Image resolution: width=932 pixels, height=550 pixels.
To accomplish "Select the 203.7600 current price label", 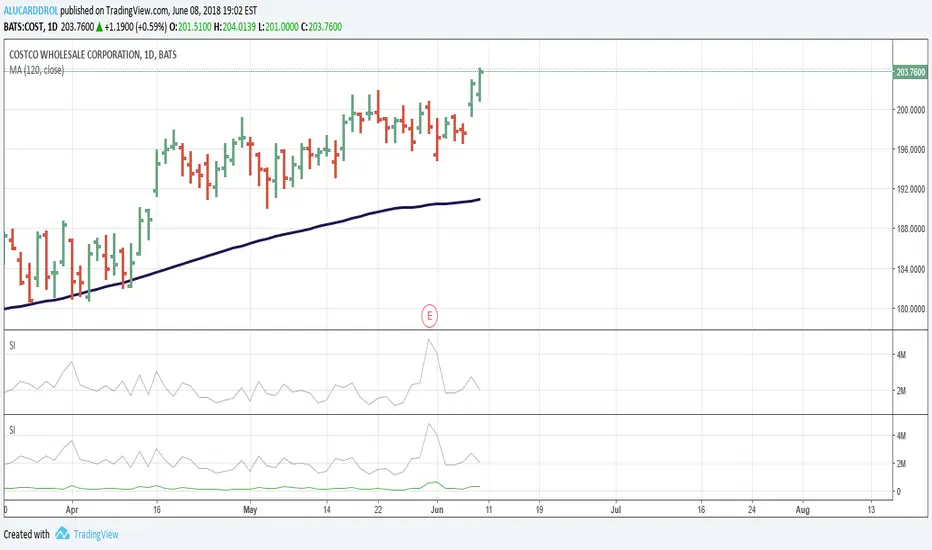I will (x=910, y=72).
